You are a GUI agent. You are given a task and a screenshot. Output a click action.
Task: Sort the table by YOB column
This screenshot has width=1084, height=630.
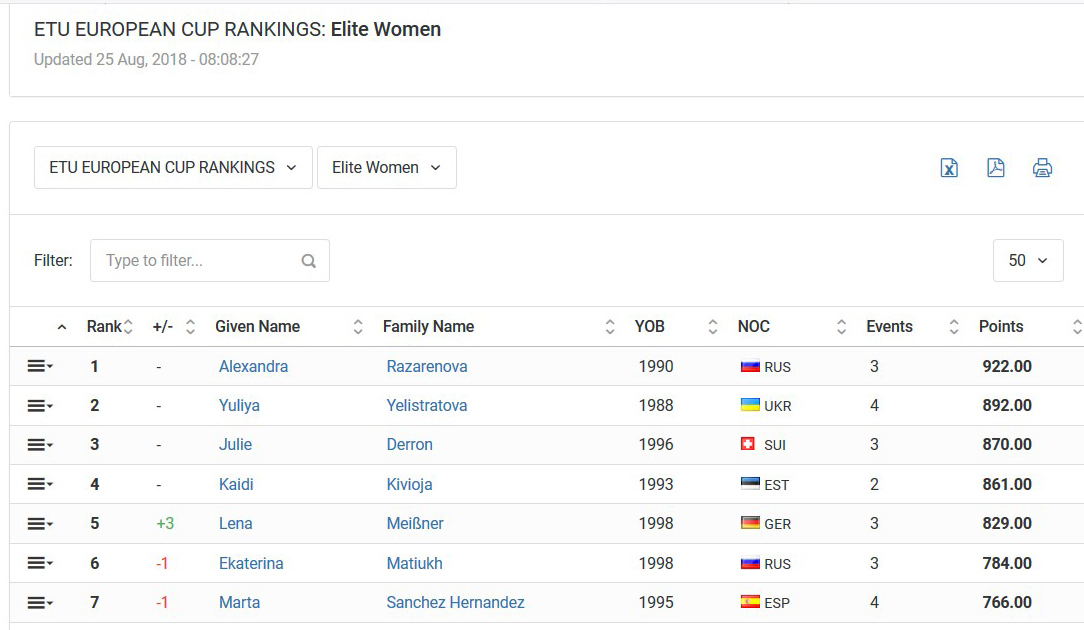click(677, 326)
